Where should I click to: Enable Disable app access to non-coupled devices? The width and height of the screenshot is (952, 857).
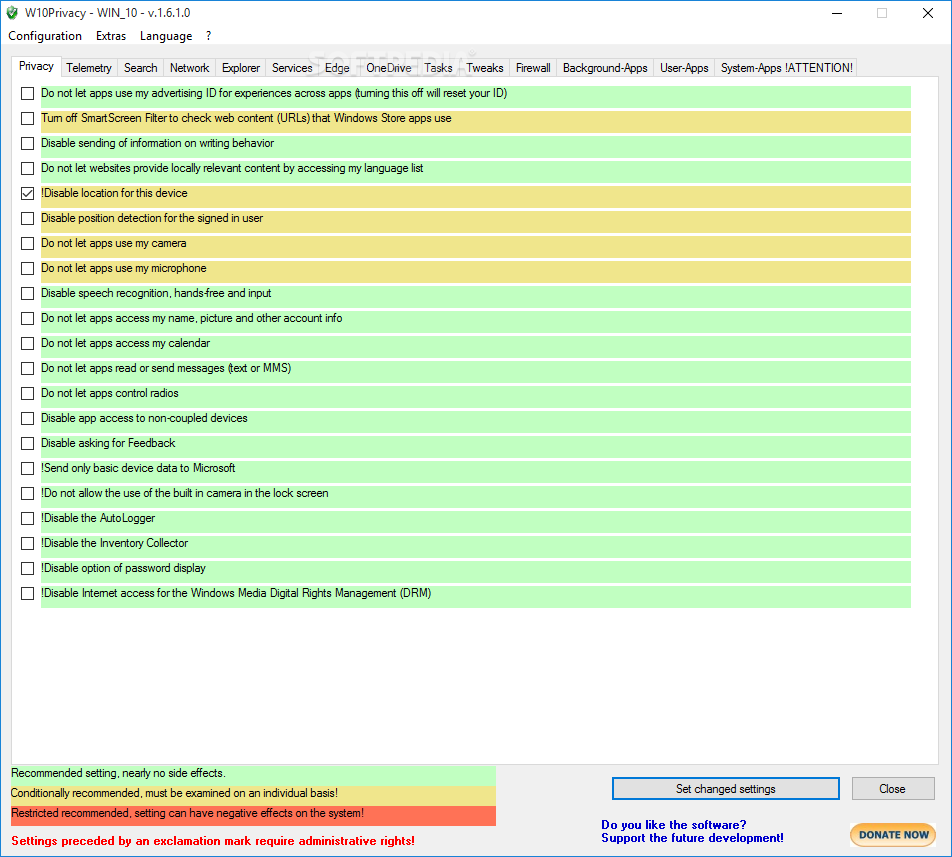click(27, 418)
